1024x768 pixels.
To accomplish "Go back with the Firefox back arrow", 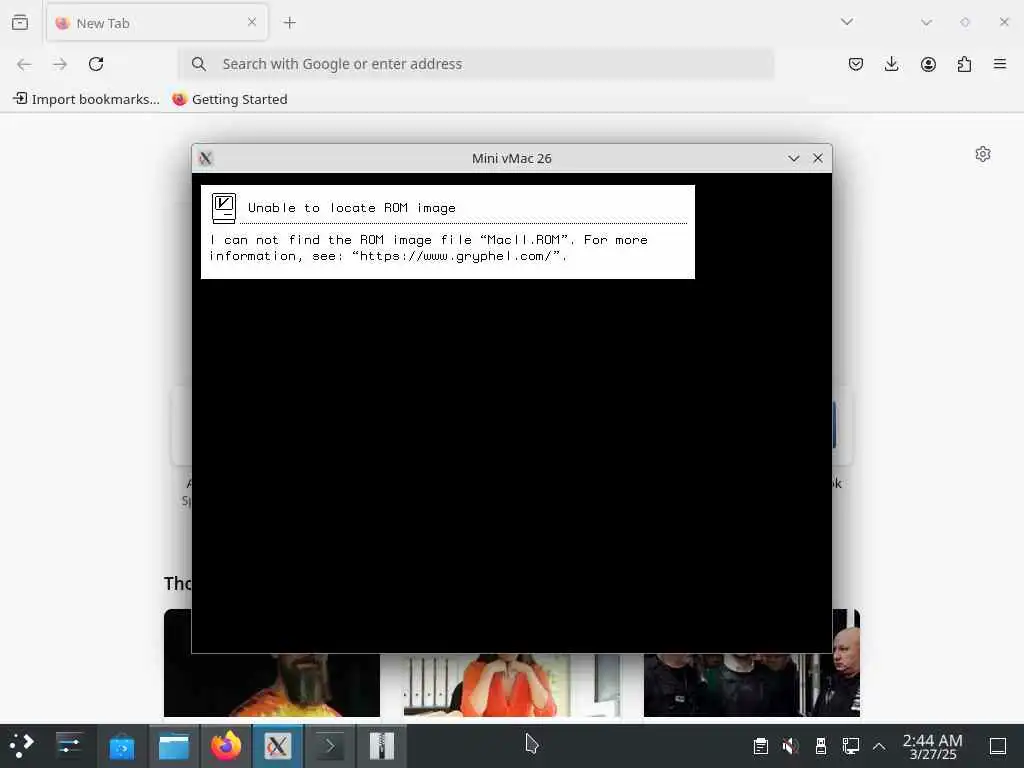I will click(x=24, y=64).
